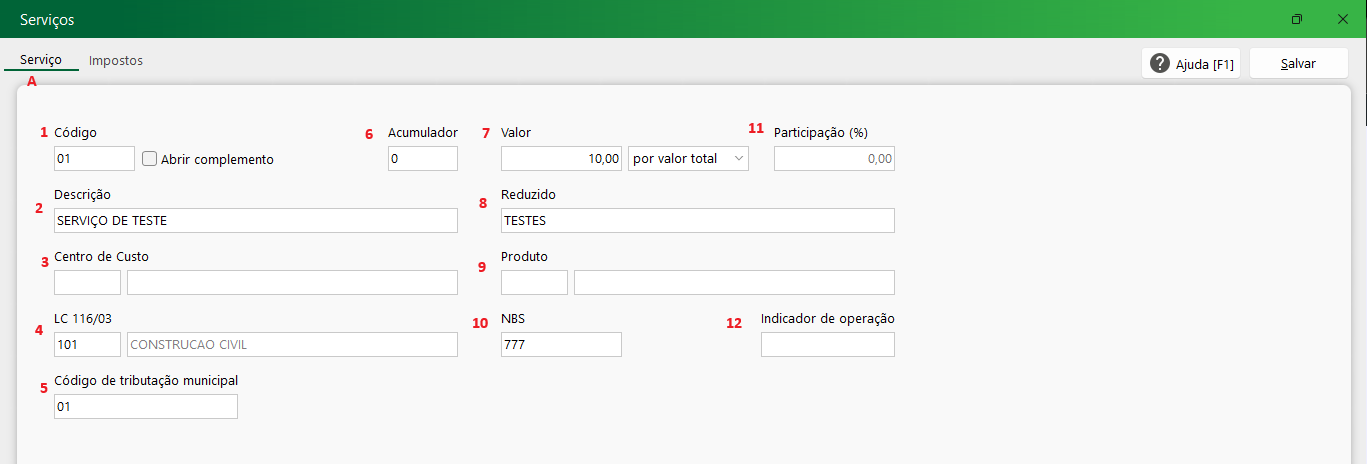Click the Código input field
The image size is (1367, 464).
94,158
